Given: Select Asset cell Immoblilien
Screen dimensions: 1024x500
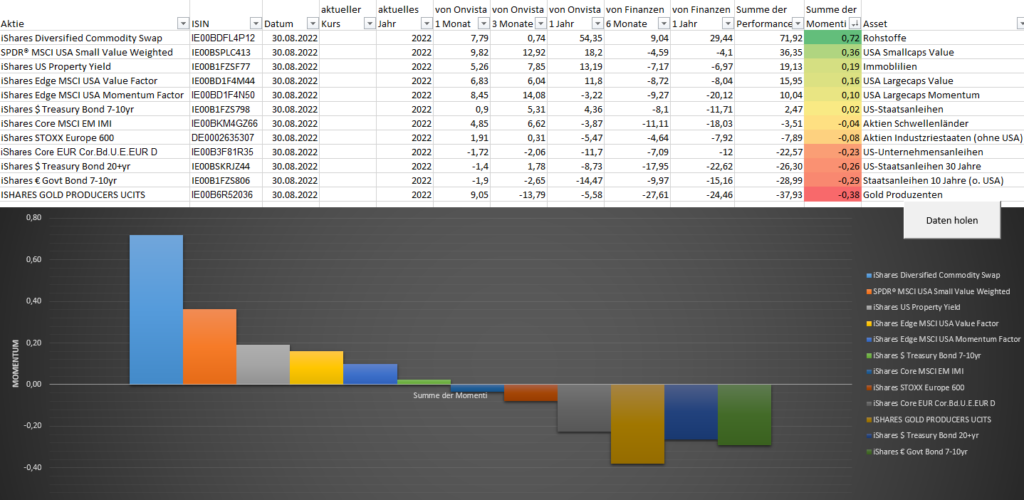Looking at the screenshot, I should [x=943, y=67].
